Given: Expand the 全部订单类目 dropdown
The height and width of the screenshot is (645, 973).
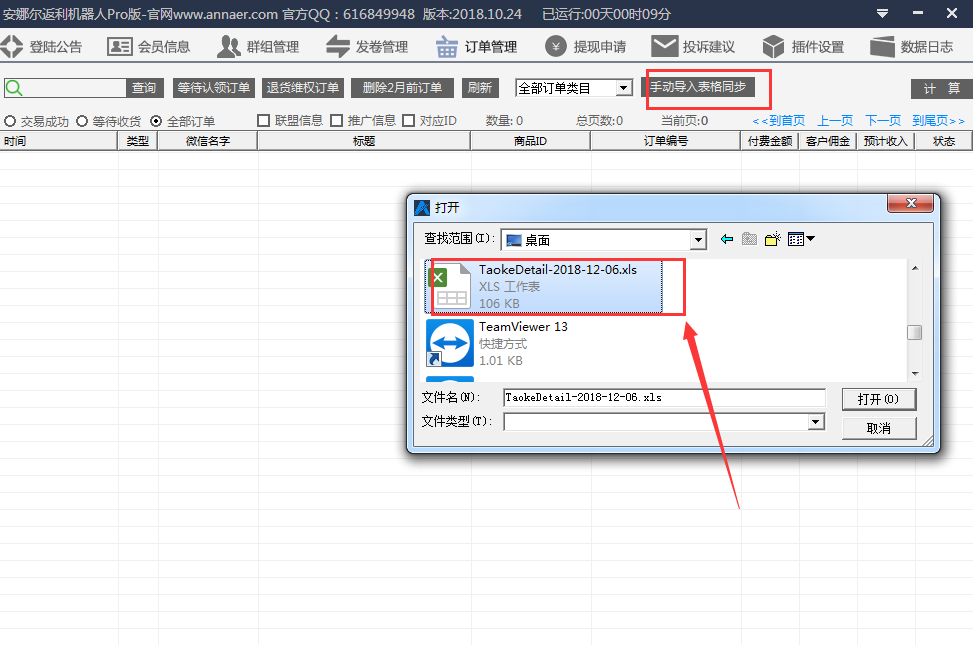Looking at the screenshot, I should (624, 88).
